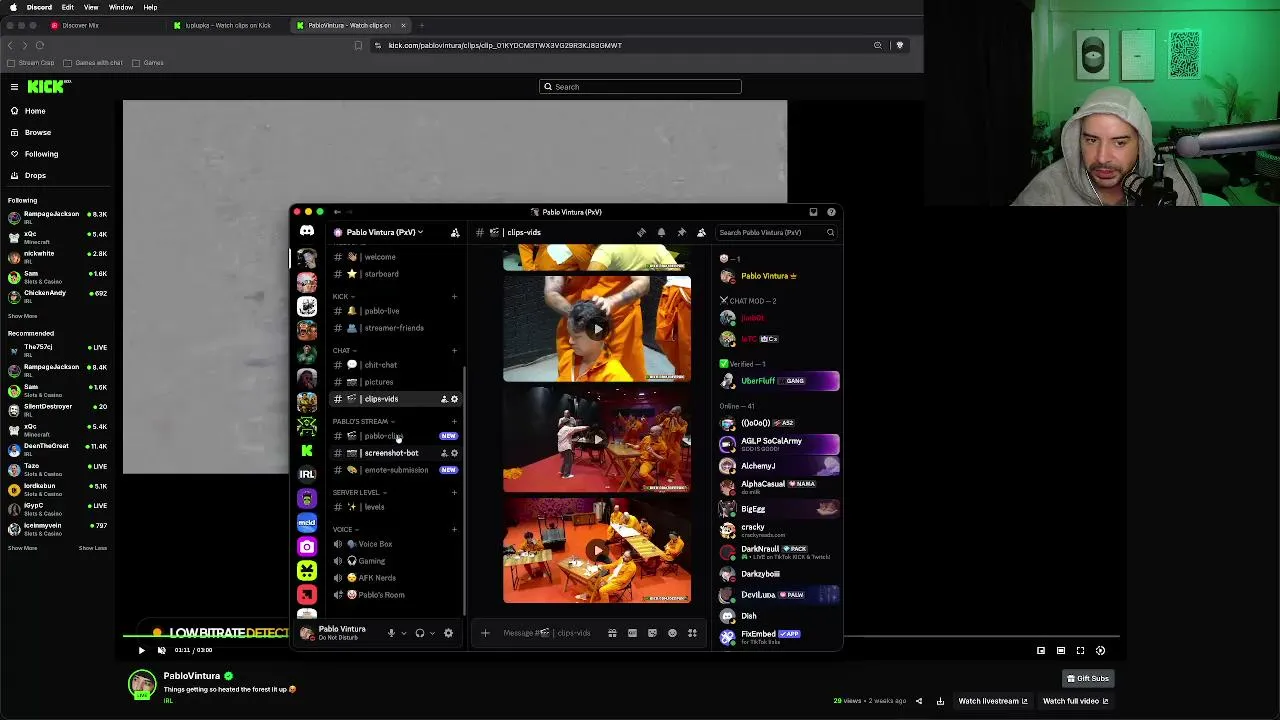Play the Kick clip video
The height and width of the screenshot is (720, 1280).
click(141, 650)
